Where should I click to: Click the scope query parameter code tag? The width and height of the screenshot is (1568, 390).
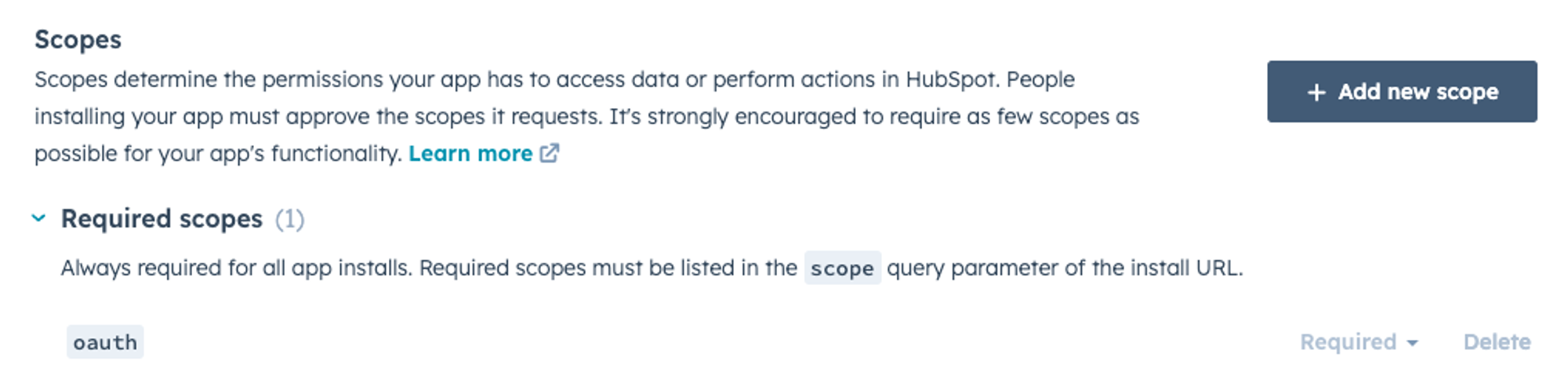tap(842, 268)
